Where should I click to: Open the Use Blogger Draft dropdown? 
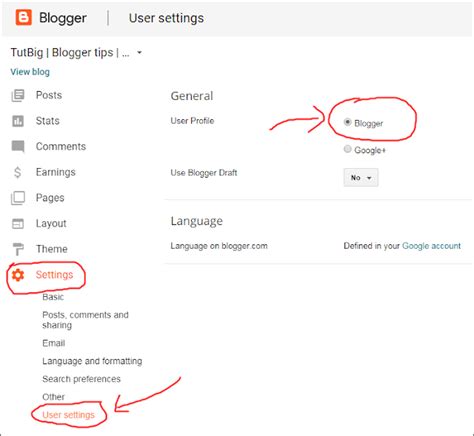361,178
